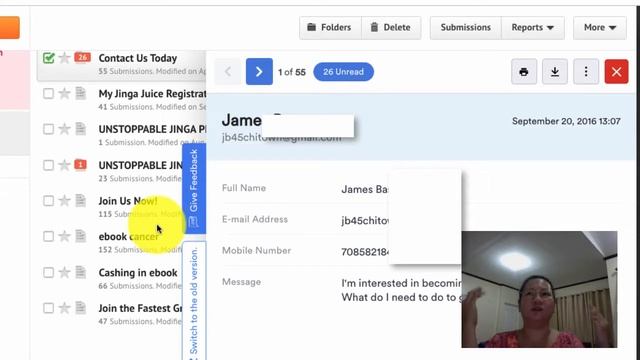
Task: Click Switch to the old version tab
Action: pos(194,301)
